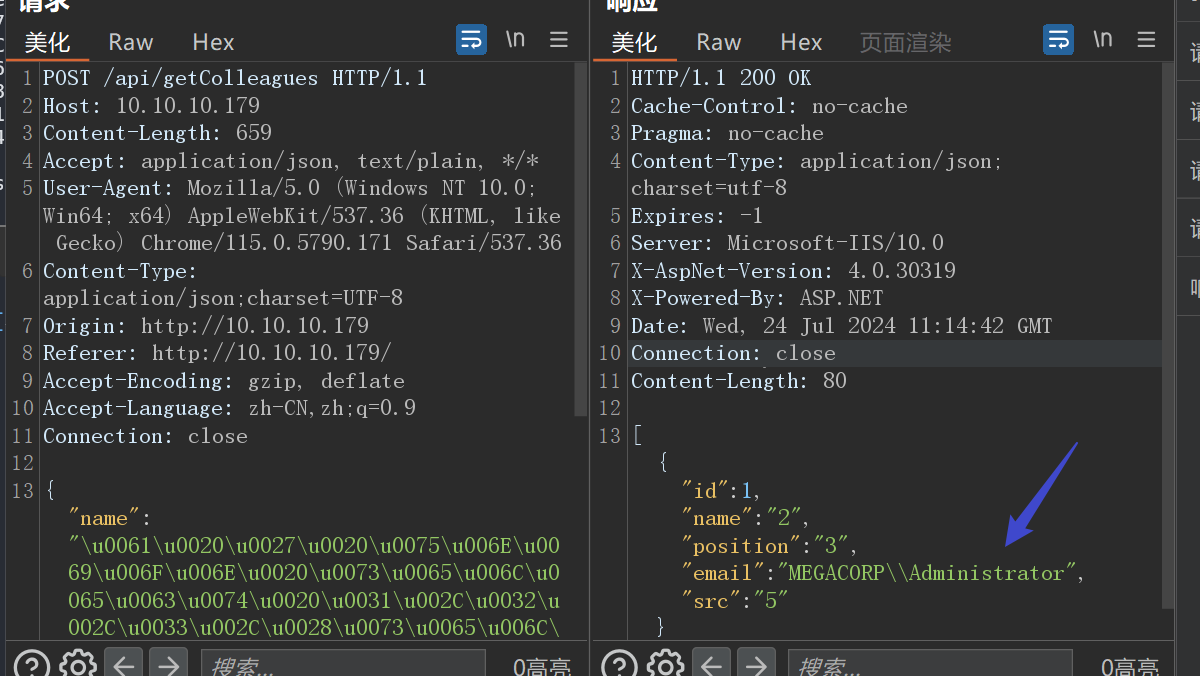Switch to the Hex view of the request
This screenshot has height=676, width=1200.
pyautogui.click(x=212, y=42)
